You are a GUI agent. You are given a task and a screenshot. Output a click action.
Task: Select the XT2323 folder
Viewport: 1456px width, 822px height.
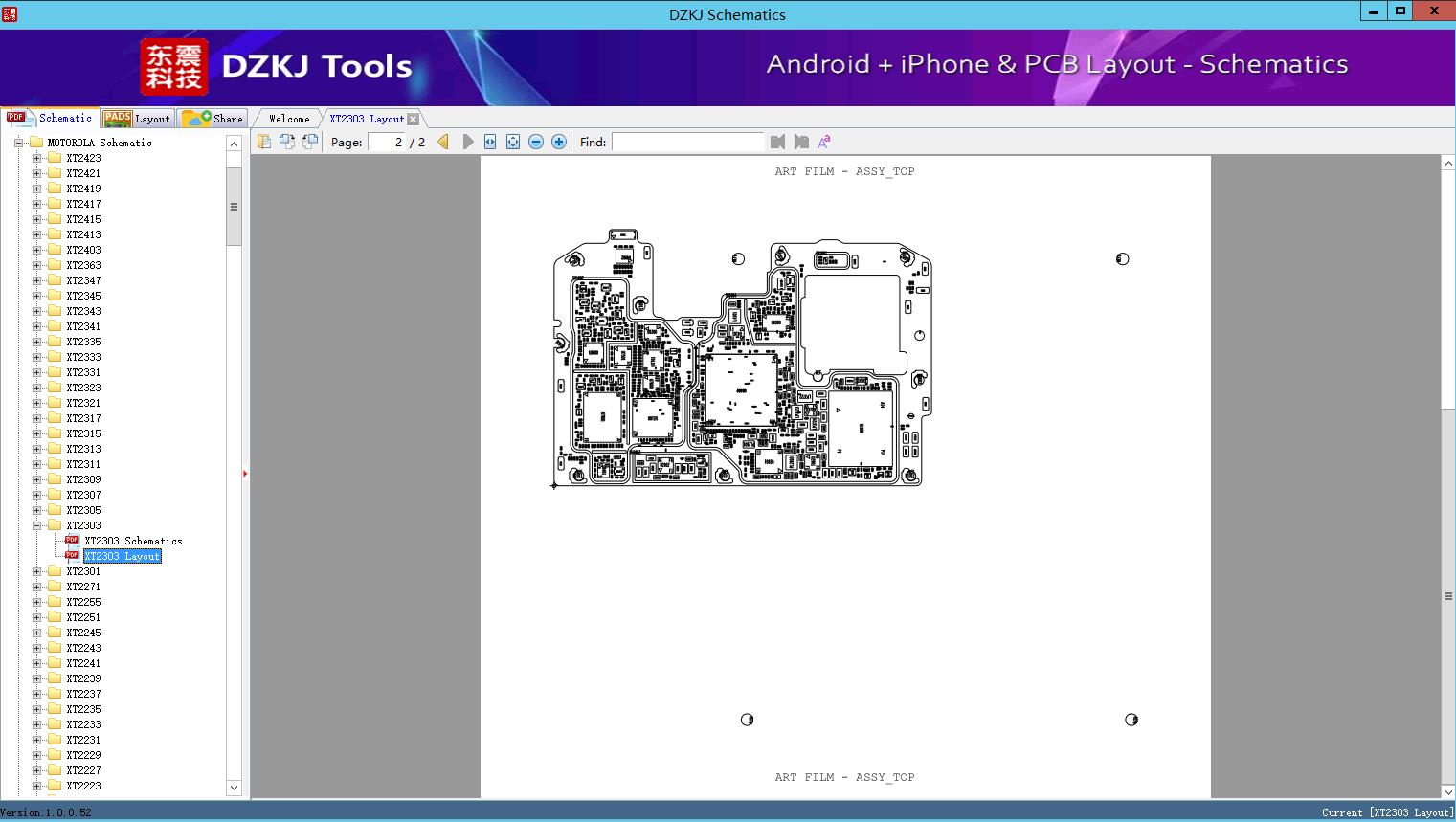click(83, 388)
